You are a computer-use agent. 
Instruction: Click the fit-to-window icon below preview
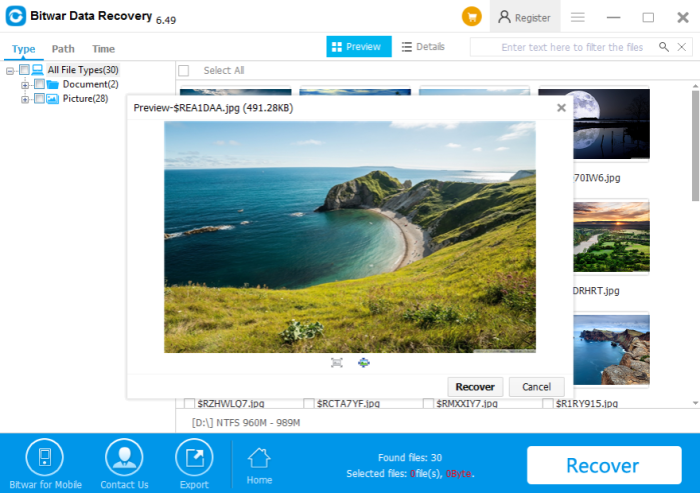(337, 362)
